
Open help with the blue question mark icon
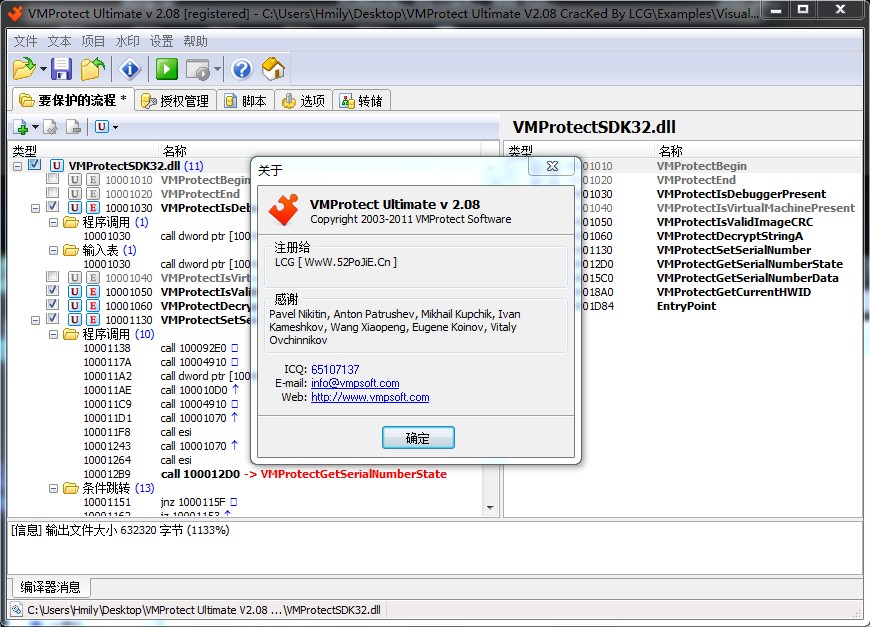click(242, 69)
